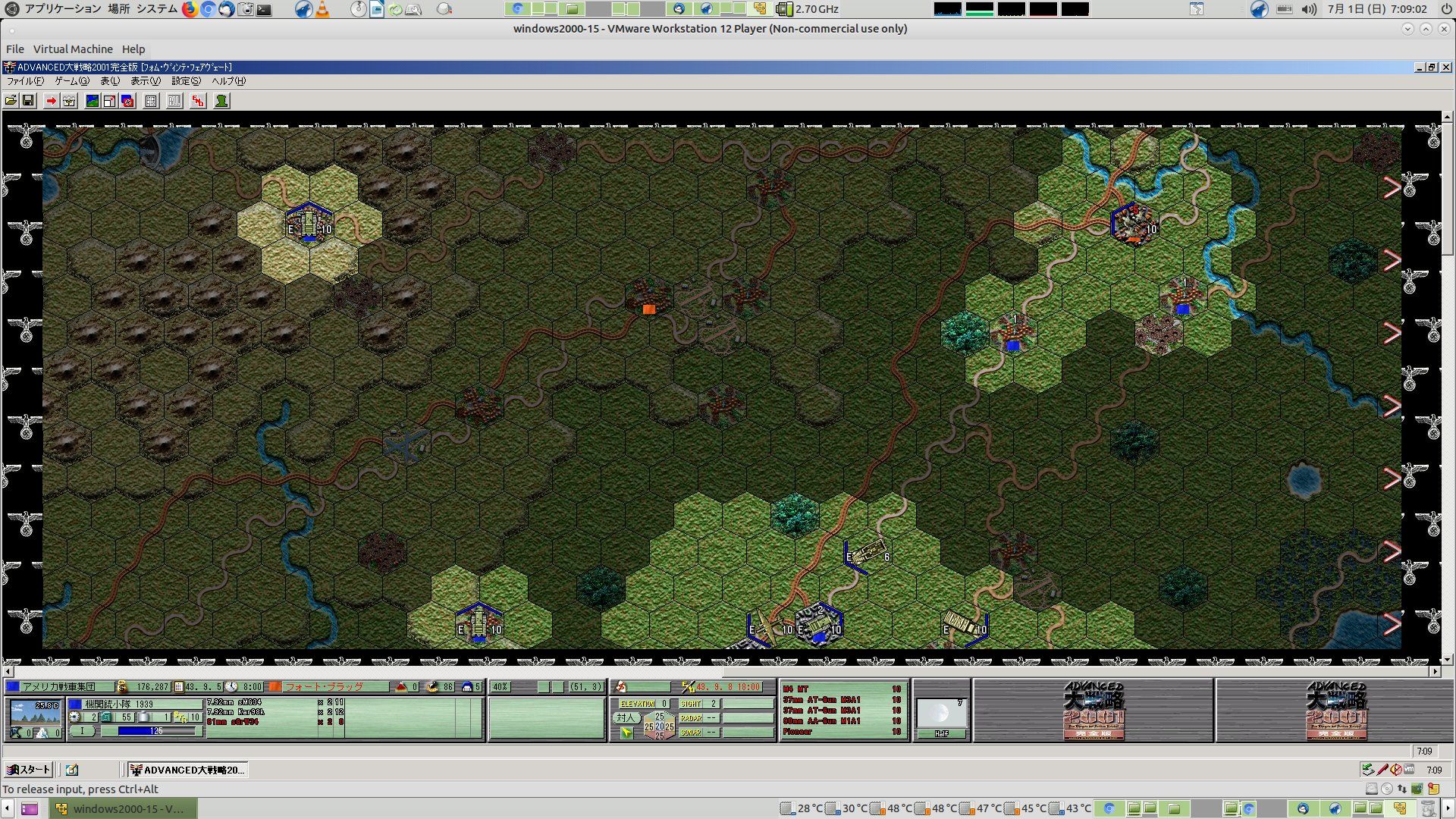Open the ゲーム(G) menu
Viewport: 1456px width, 819px height.
point(71,81)
